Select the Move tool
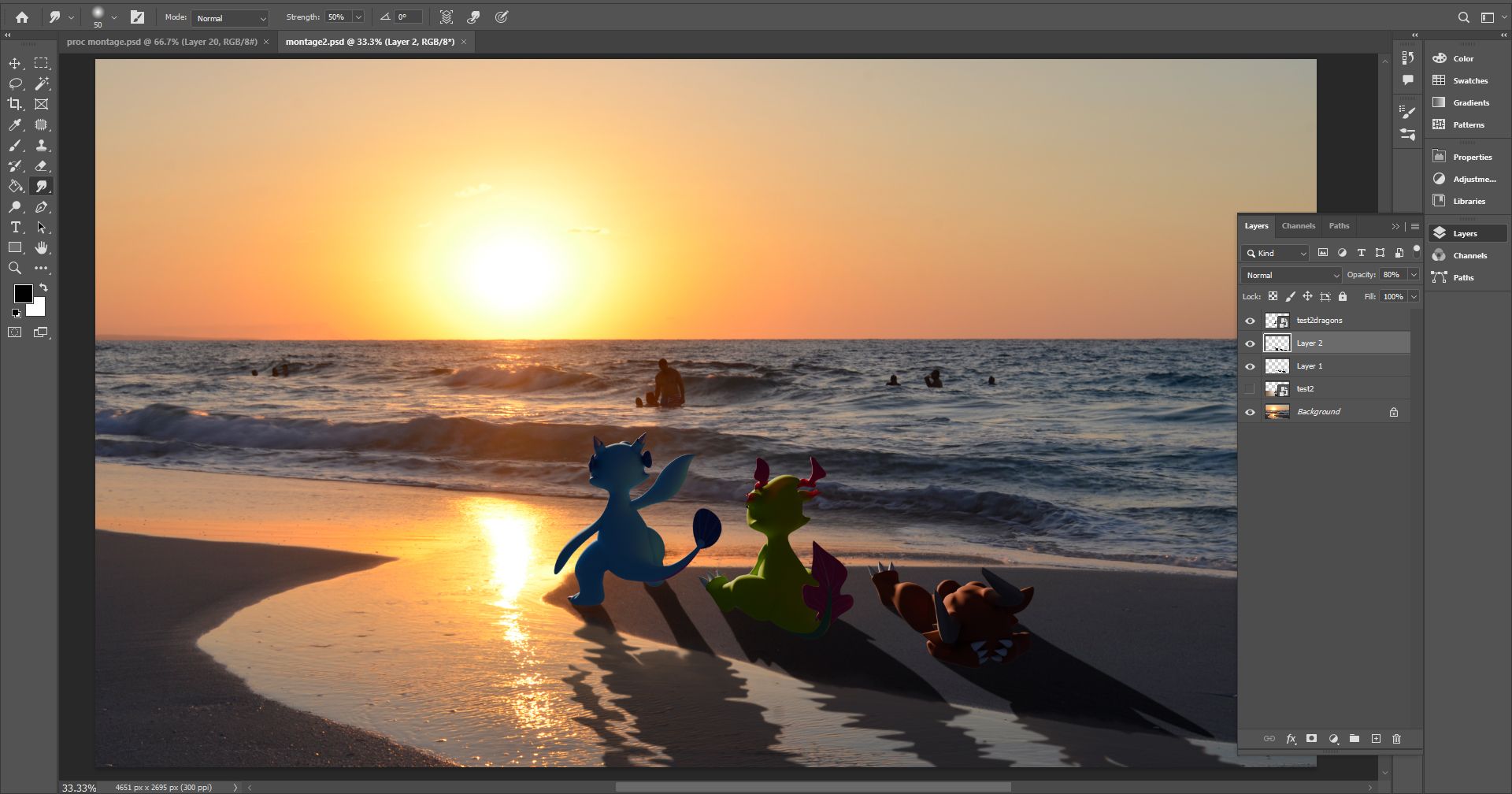 [x=15, y=63]
